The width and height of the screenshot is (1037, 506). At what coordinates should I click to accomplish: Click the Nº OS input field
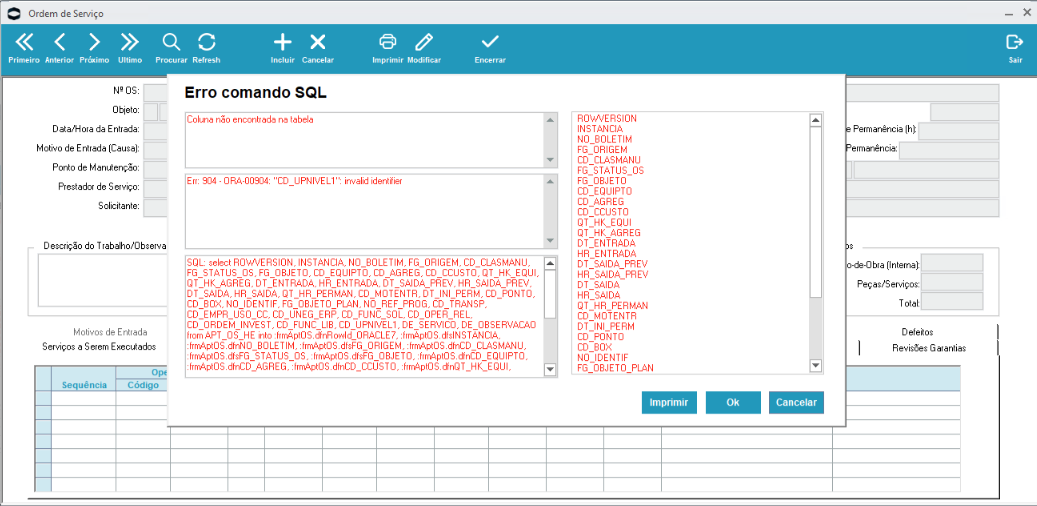[155, 91]
